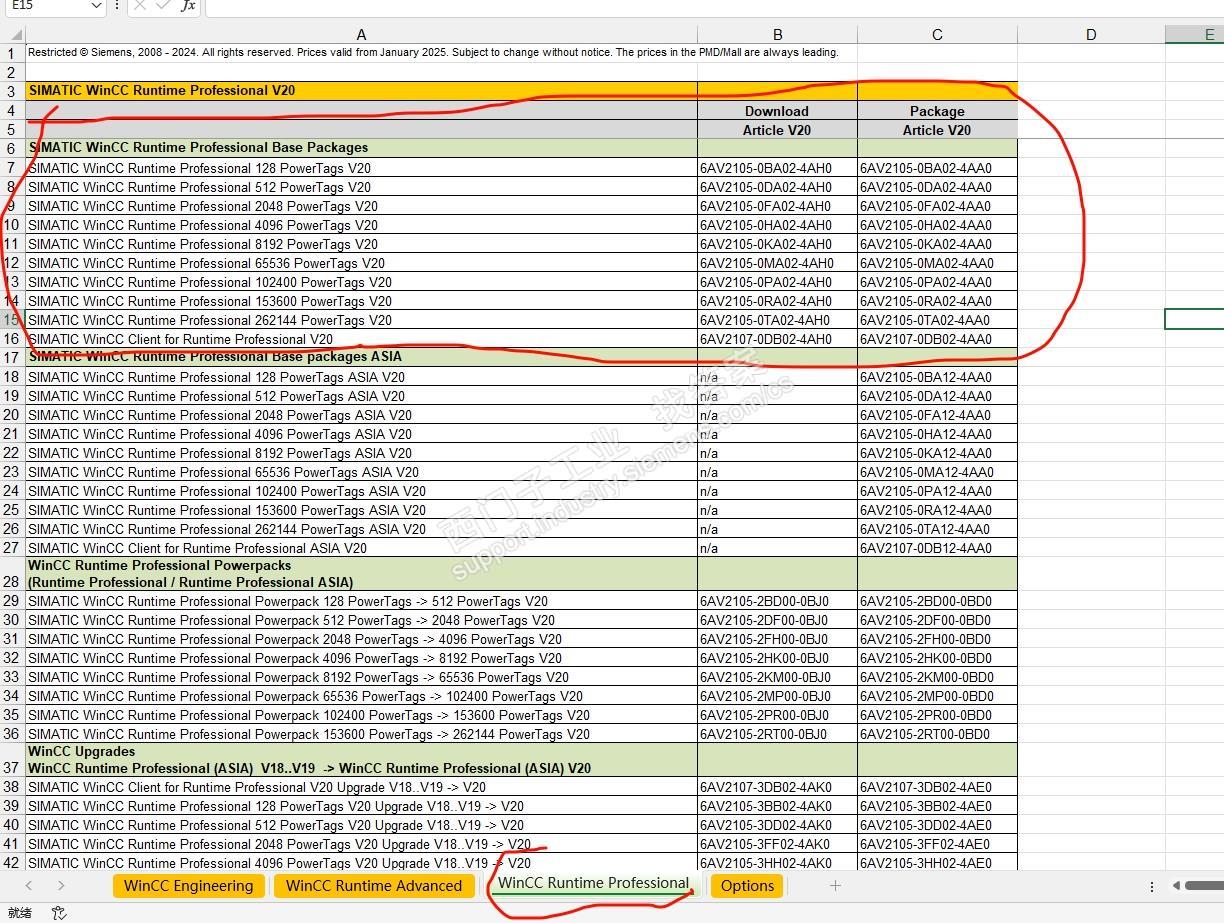Click cell 6AV2105-2DF00-0BD0
The width and height of the screenshot is (1224, 923).
[x=937, y=620]
